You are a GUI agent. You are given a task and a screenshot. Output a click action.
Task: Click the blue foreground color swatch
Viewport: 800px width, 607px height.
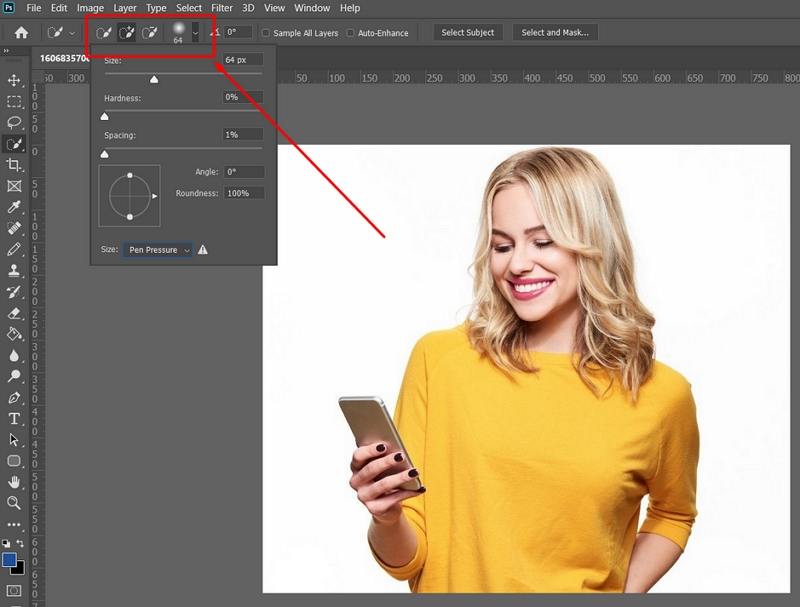click(x=9, y=560)
